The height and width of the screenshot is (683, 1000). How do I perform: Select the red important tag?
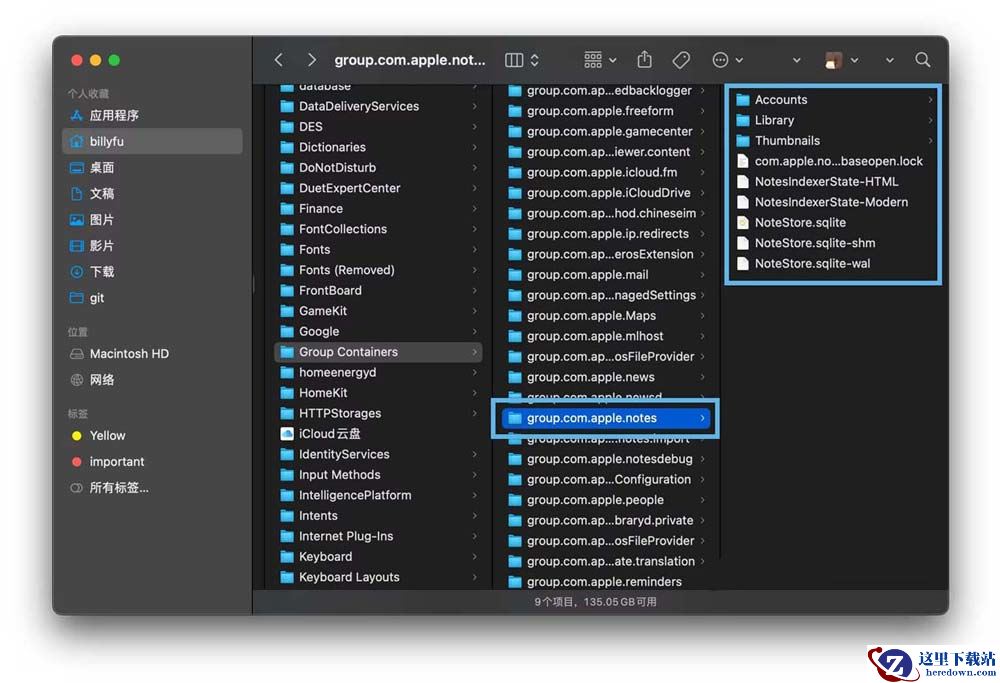(x=152, y=462)
